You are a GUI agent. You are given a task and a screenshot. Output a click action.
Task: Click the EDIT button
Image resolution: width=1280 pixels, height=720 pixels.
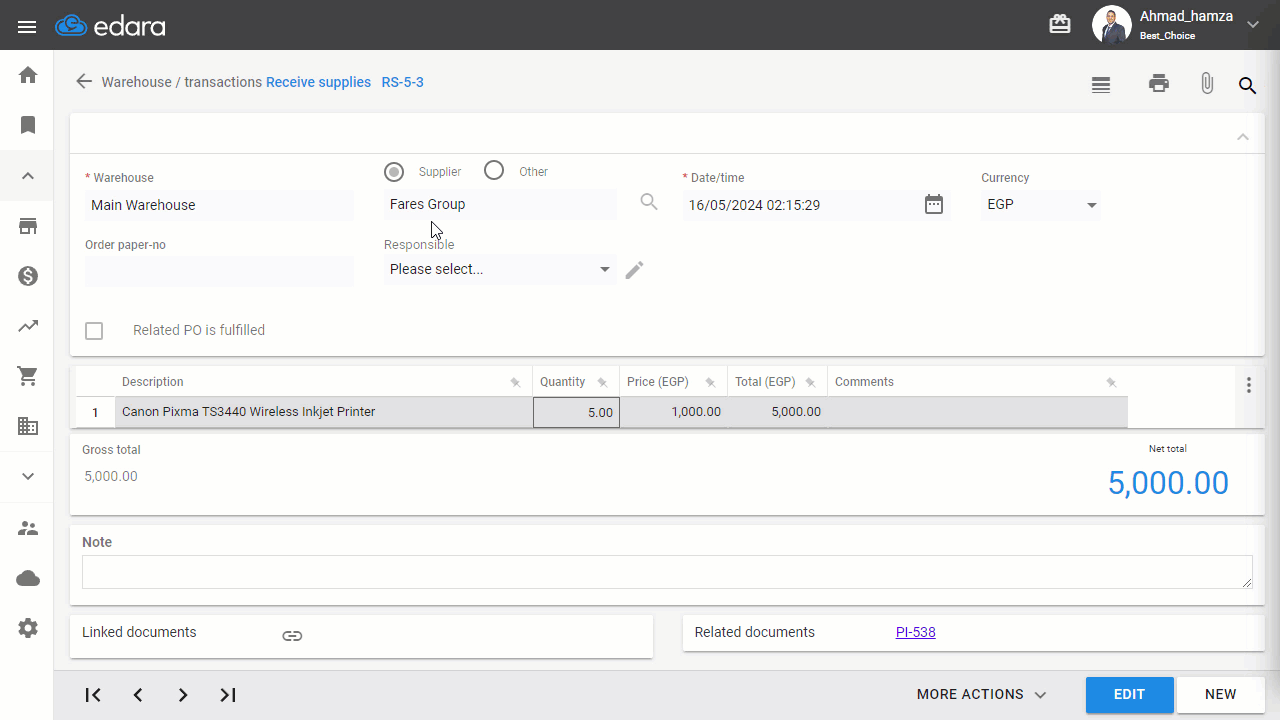click(x=1130, y=695)
